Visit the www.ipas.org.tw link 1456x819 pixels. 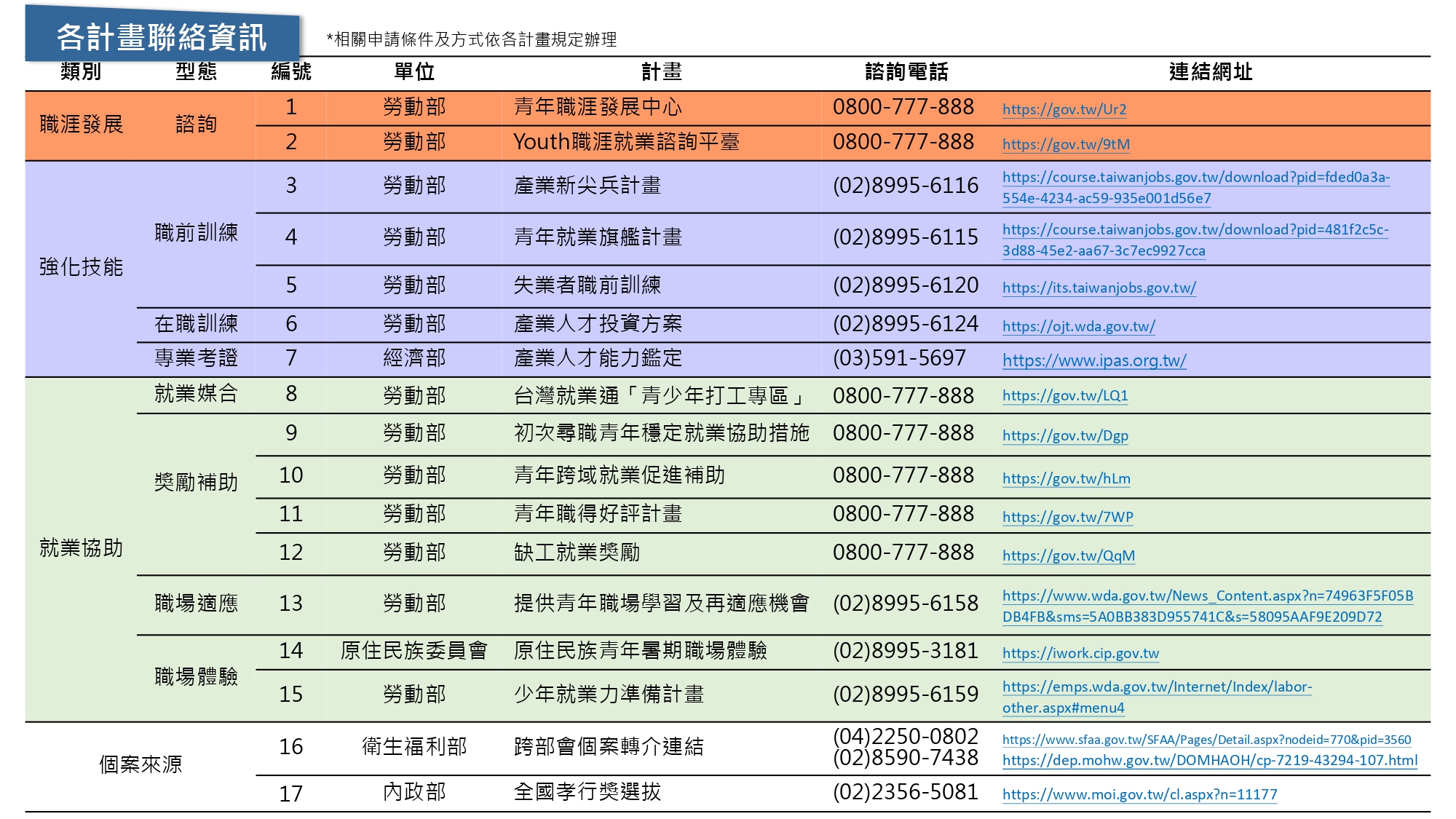(1093, 360)
